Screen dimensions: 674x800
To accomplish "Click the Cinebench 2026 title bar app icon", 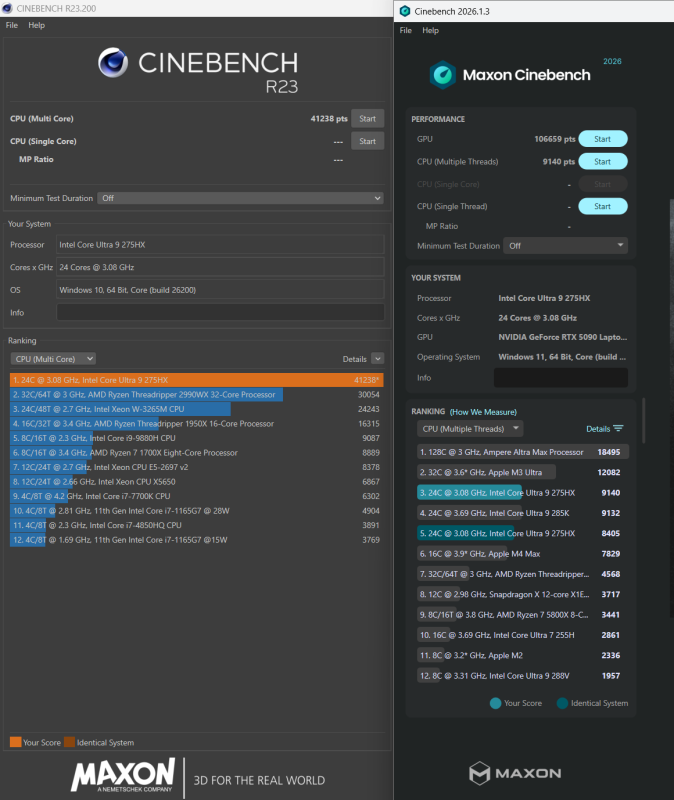I will (405, 11).
